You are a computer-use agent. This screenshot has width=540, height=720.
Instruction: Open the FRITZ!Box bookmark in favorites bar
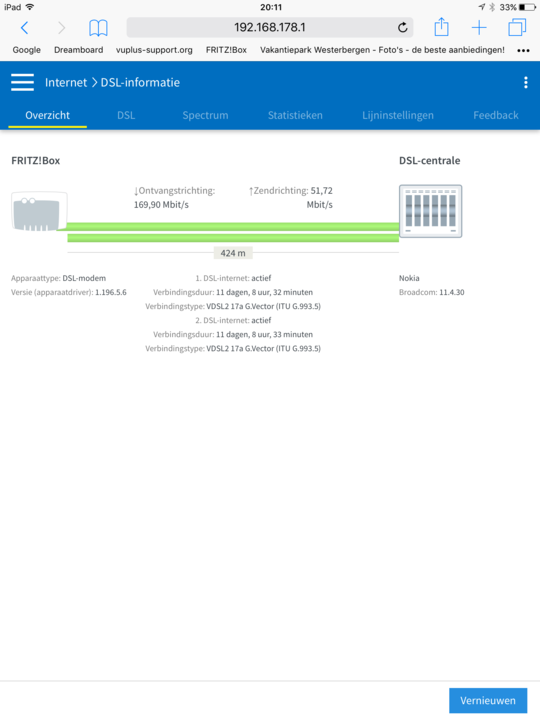point(226,50)
